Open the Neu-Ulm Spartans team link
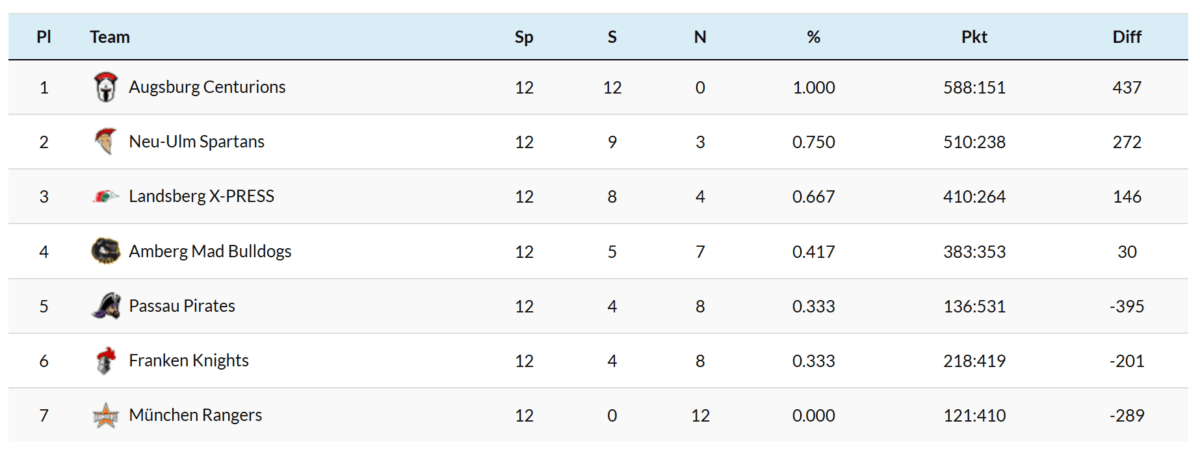Image resolution: width=1200 pixels, height=456 pixels. pos(196,142)
